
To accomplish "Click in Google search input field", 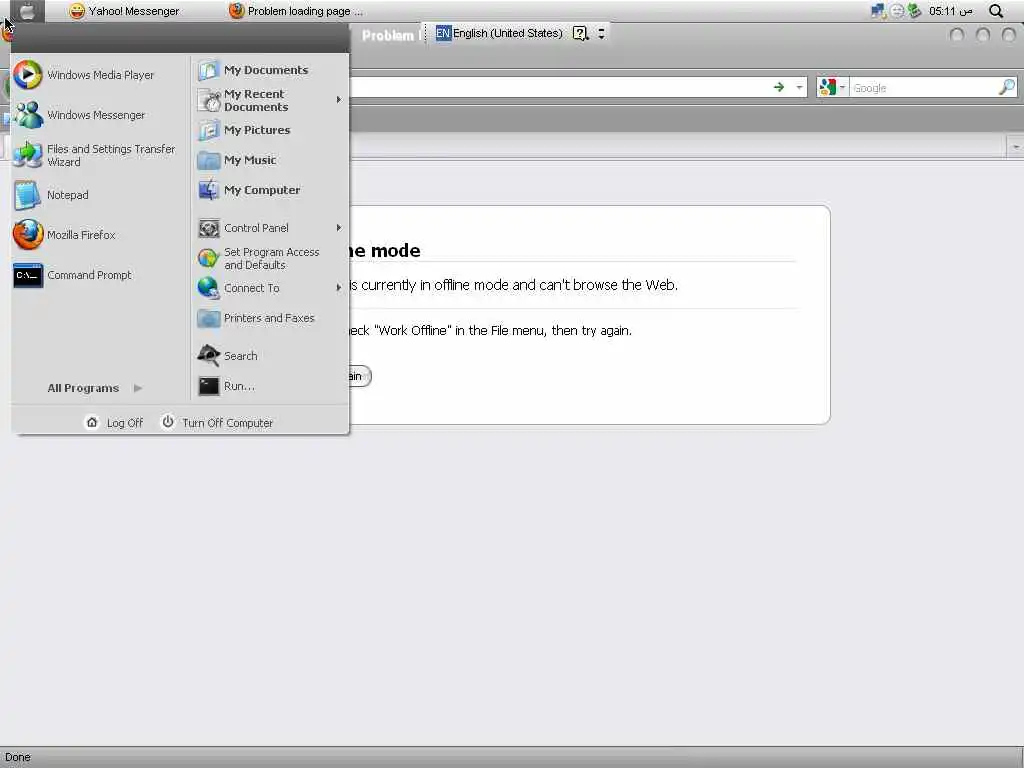I will [923, 88].
